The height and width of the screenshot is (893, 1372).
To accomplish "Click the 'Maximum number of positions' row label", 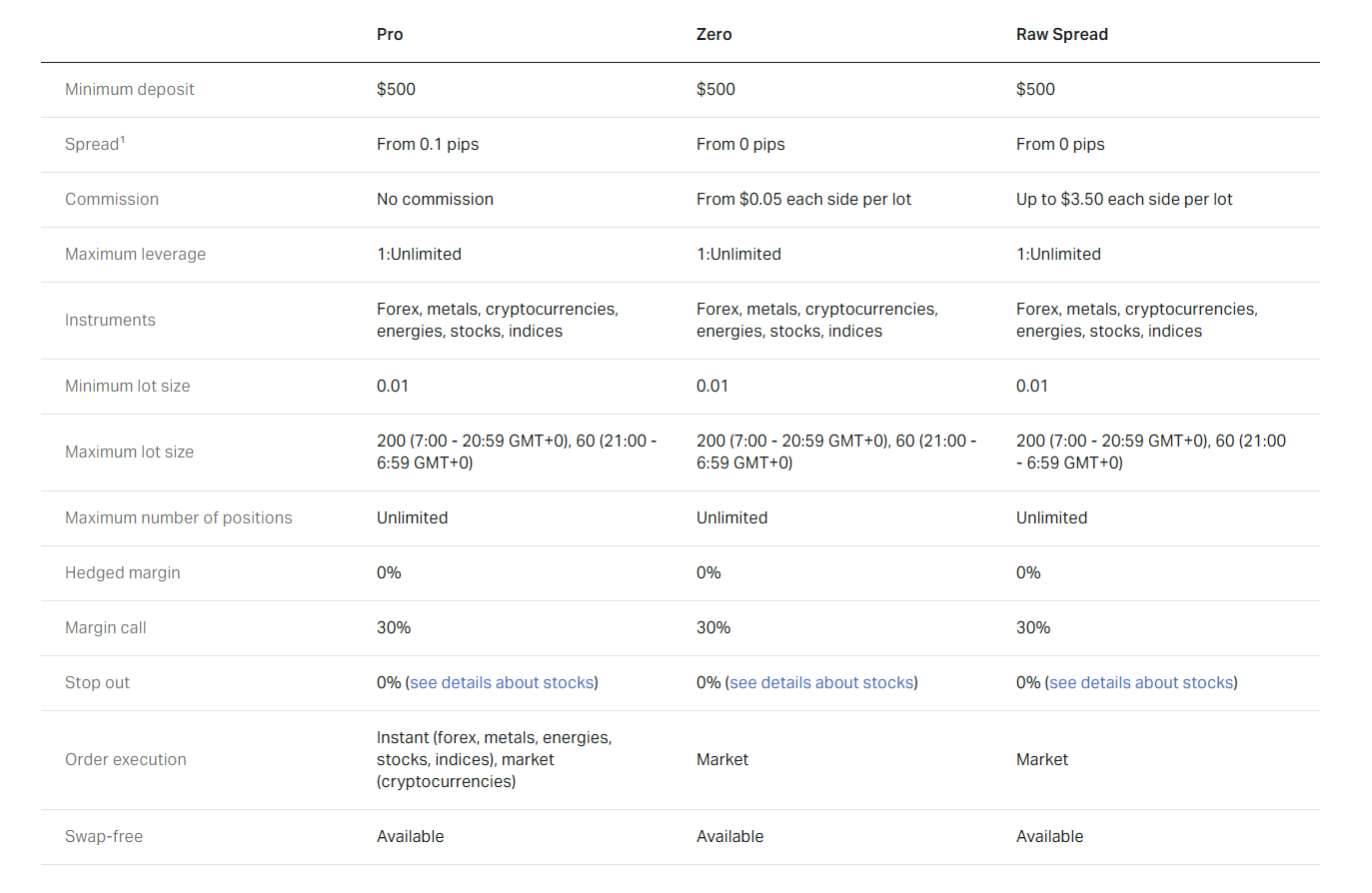I will (x=178, y=517).
